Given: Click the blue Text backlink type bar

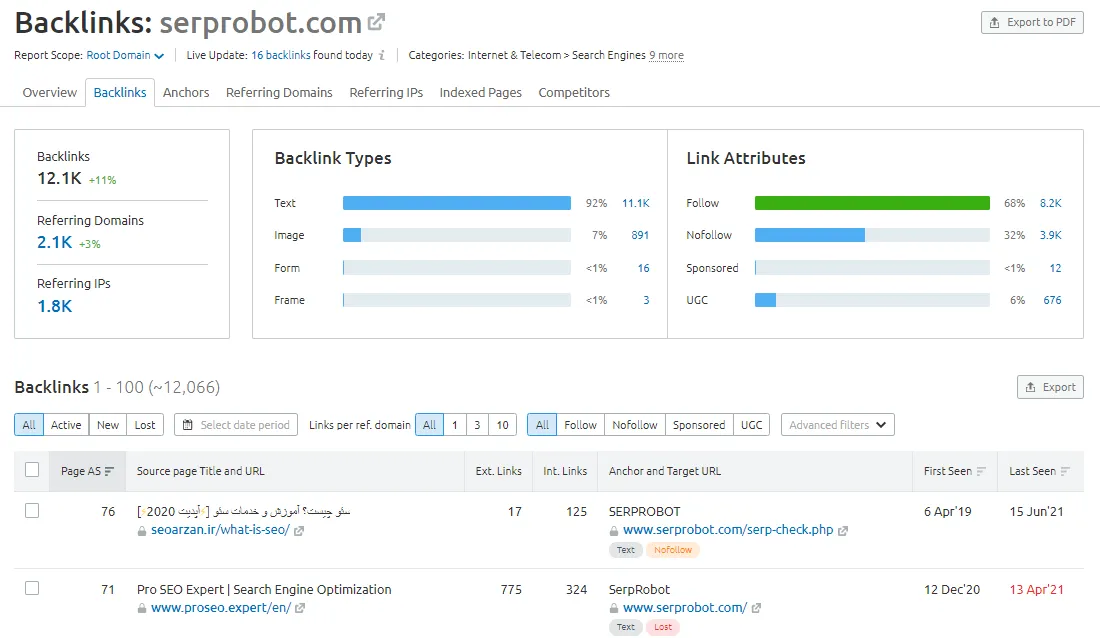Looking at the screenshot, I should 457,203.
